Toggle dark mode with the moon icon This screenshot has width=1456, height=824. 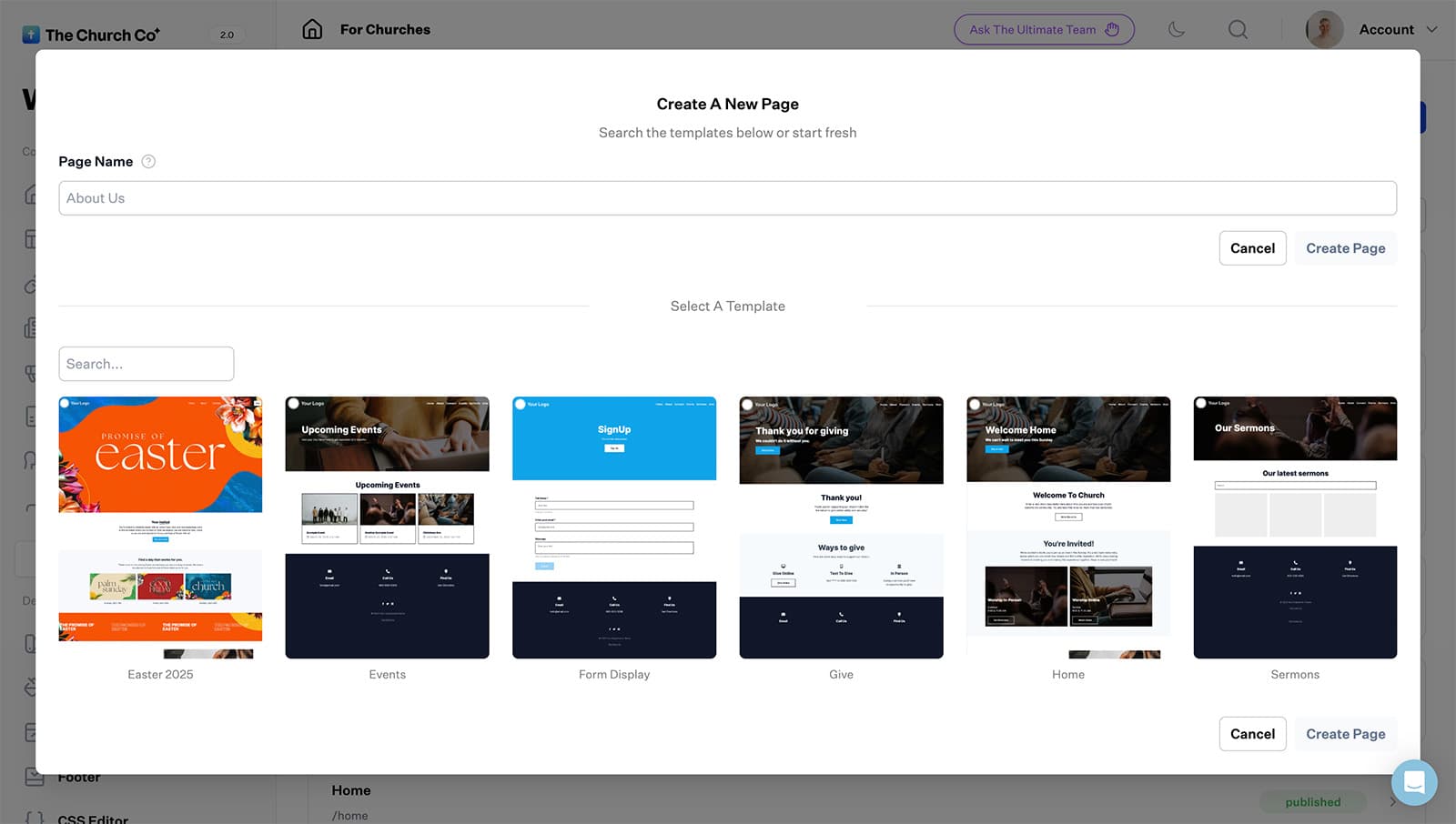(x=1177, y=29)
